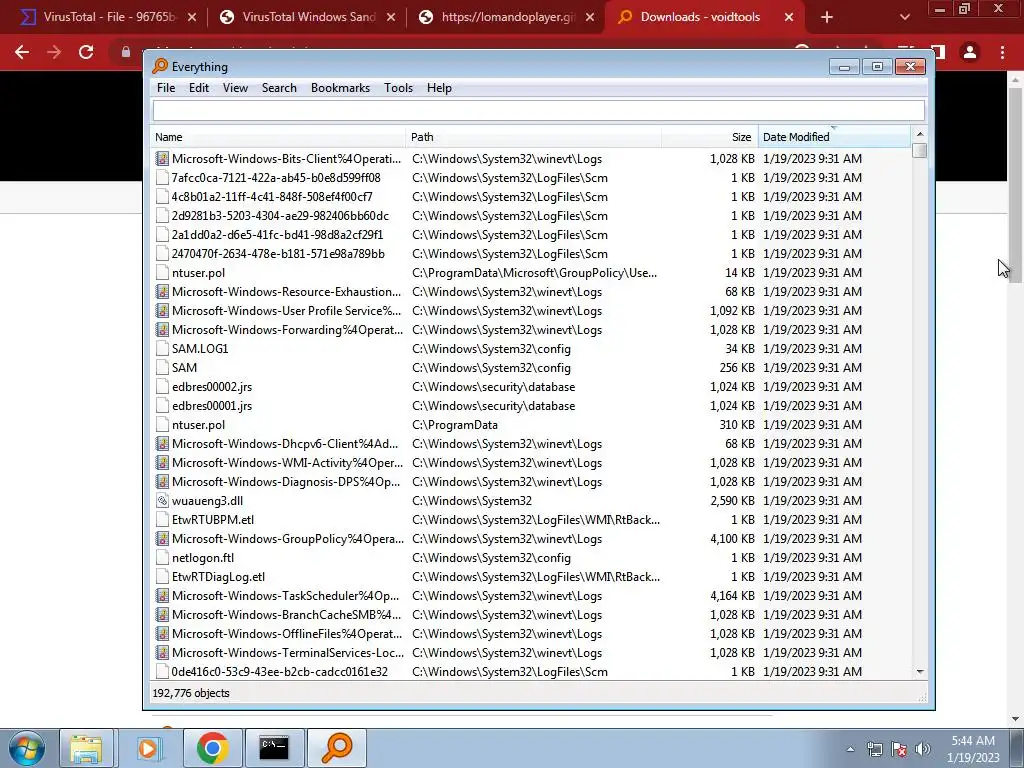Viewport: 1024px width, 768px height.
Task: Click file name Microsoft-Windows-OfflineFiles%4Operat...
Action: pos(287,633)
